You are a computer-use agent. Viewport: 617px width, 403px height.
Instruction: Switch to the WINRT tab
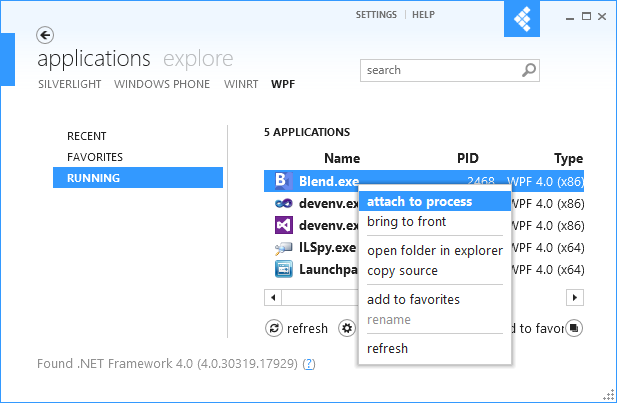click(241, 84)
